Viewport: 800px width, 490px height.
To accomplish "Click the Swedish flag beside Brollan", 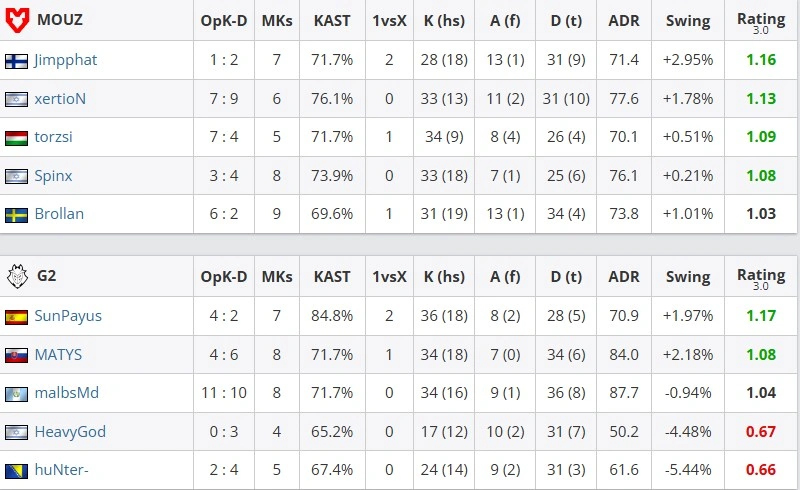I will tap(16, 215).
